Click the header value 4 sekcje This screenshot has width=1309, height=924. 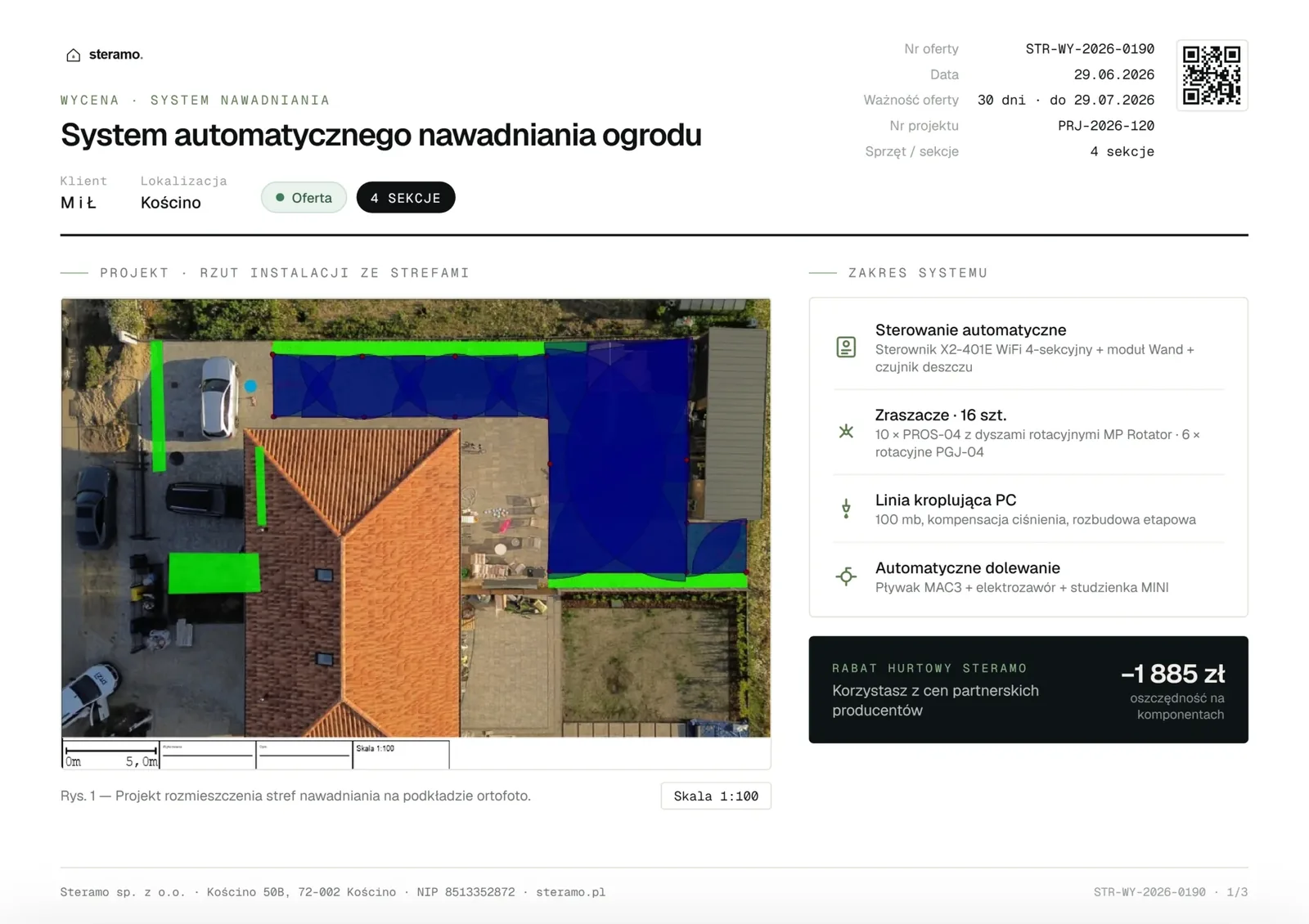coord(1122,151)
